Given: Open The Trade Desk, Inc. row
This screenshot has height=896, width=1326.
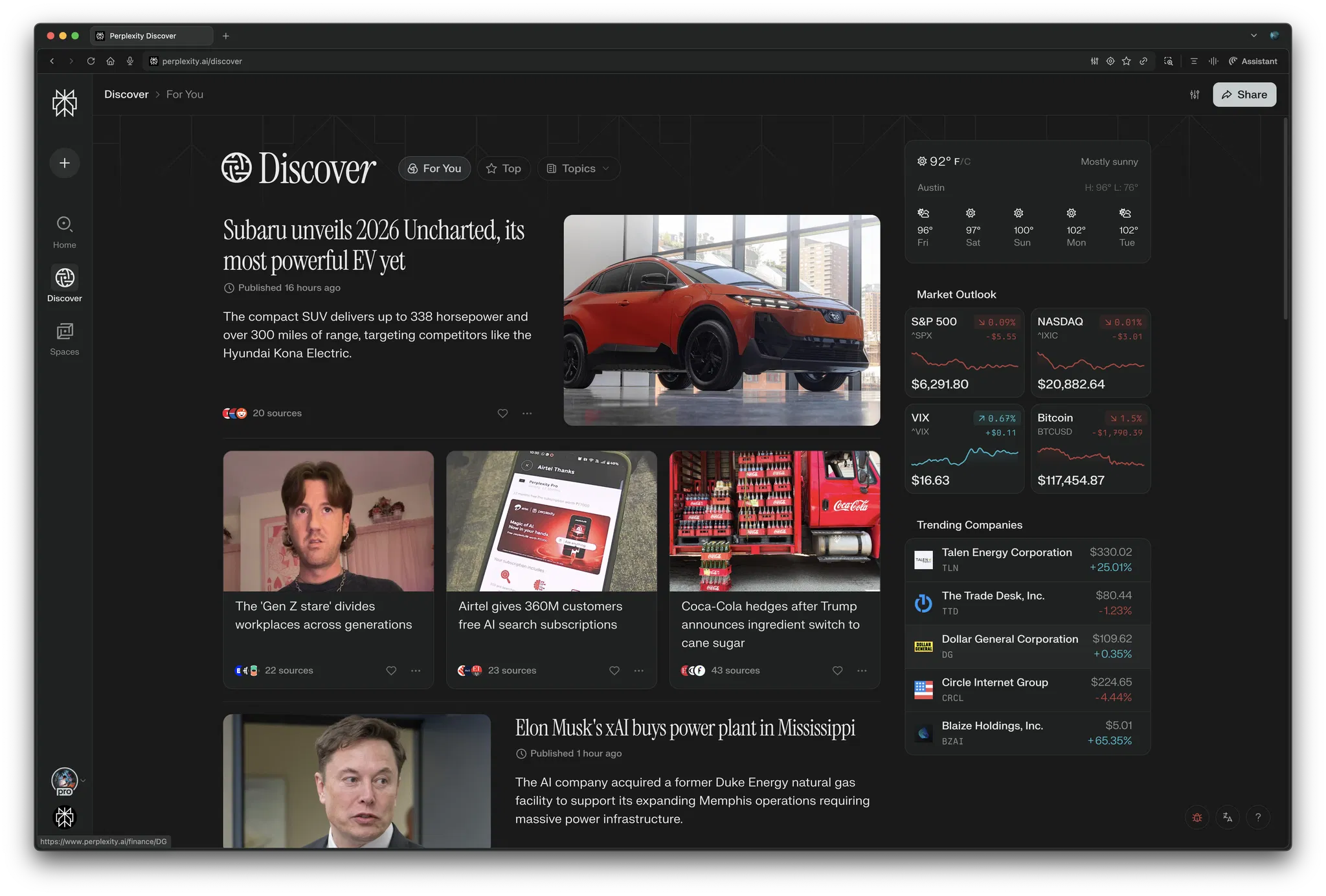Looking at the screenshot, I should [x=1028, y=603].
